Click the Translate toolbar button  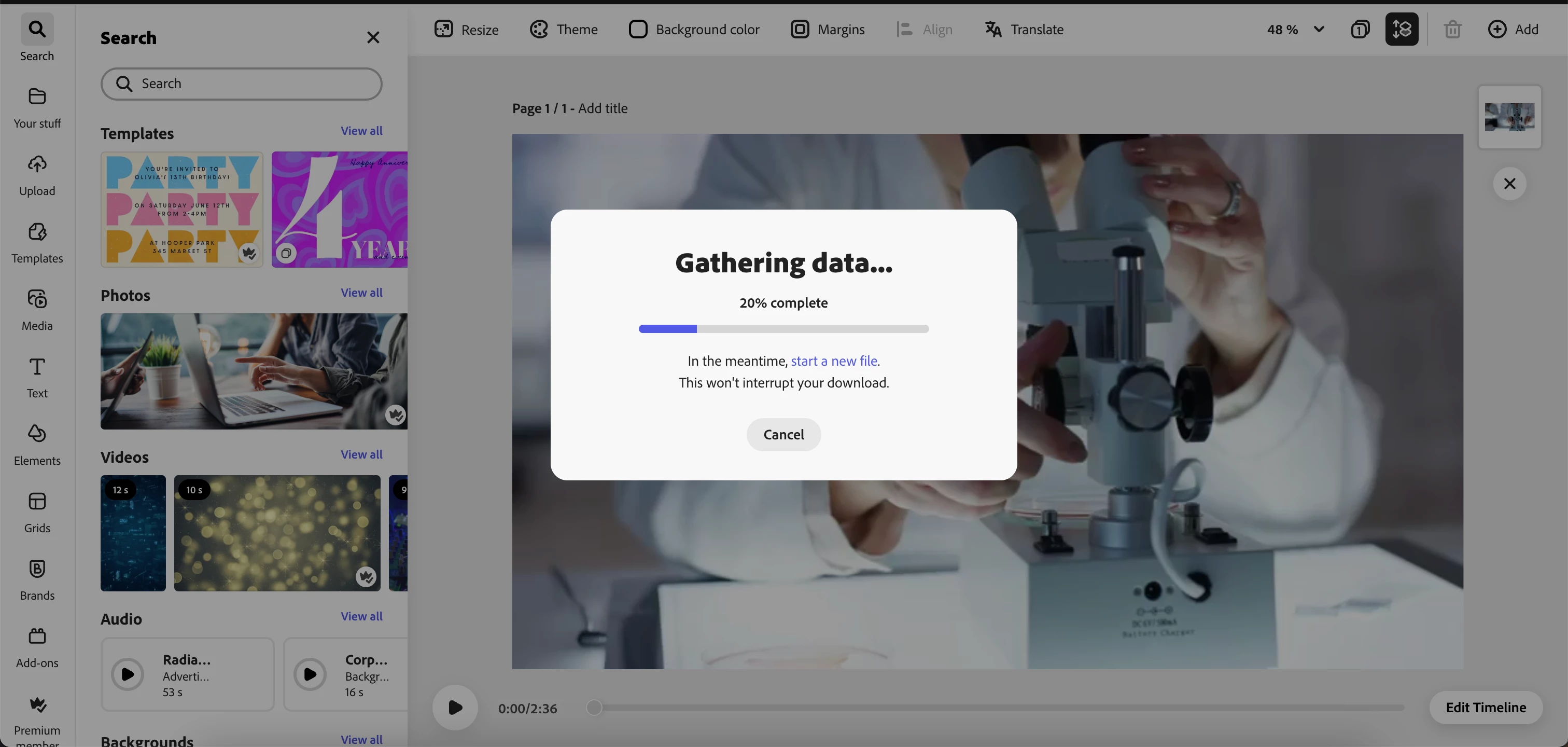point(1024,29)
